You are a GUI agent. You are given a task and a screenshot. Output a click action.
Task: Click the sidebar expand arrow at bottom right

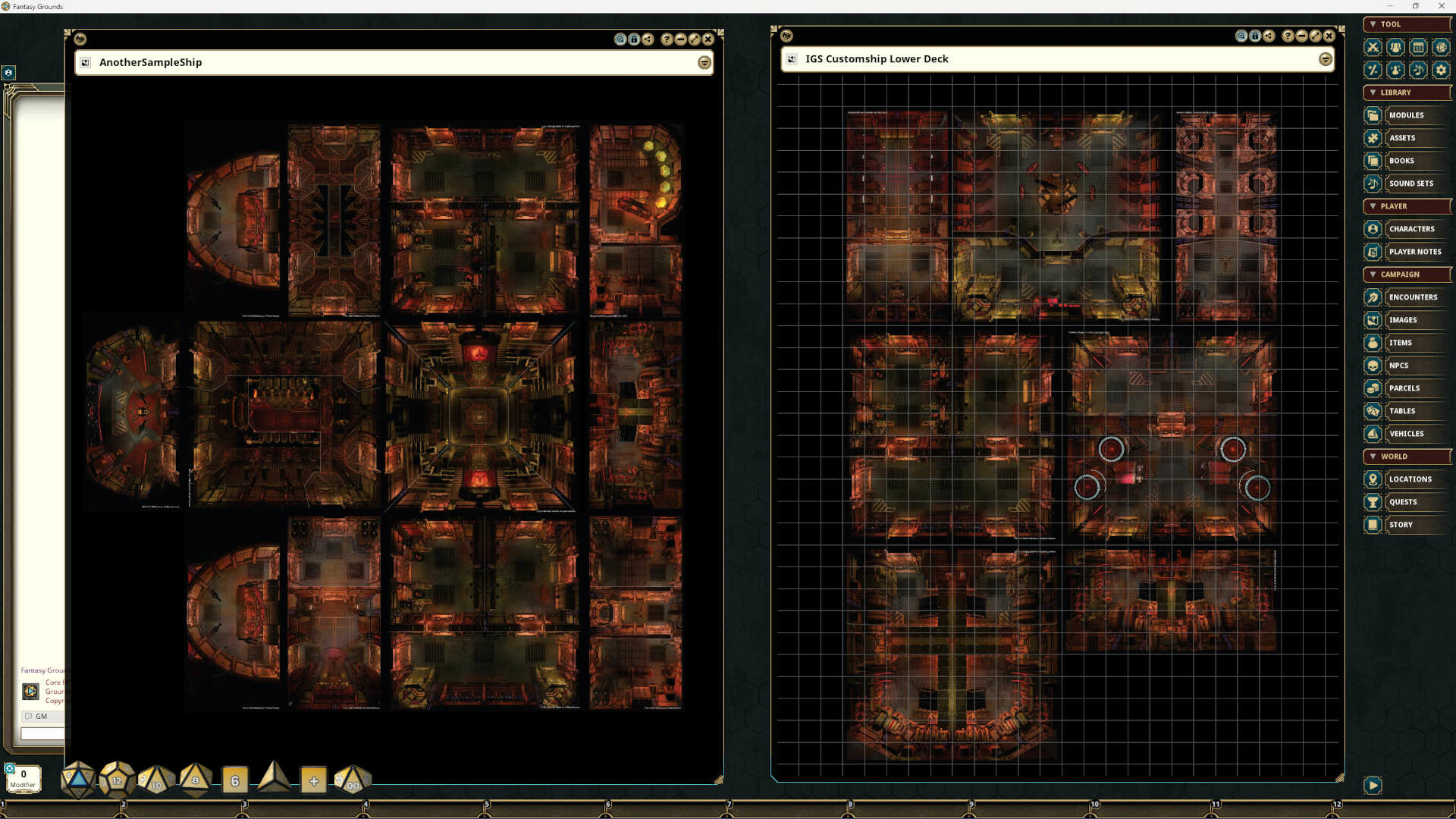(1373, 785)
